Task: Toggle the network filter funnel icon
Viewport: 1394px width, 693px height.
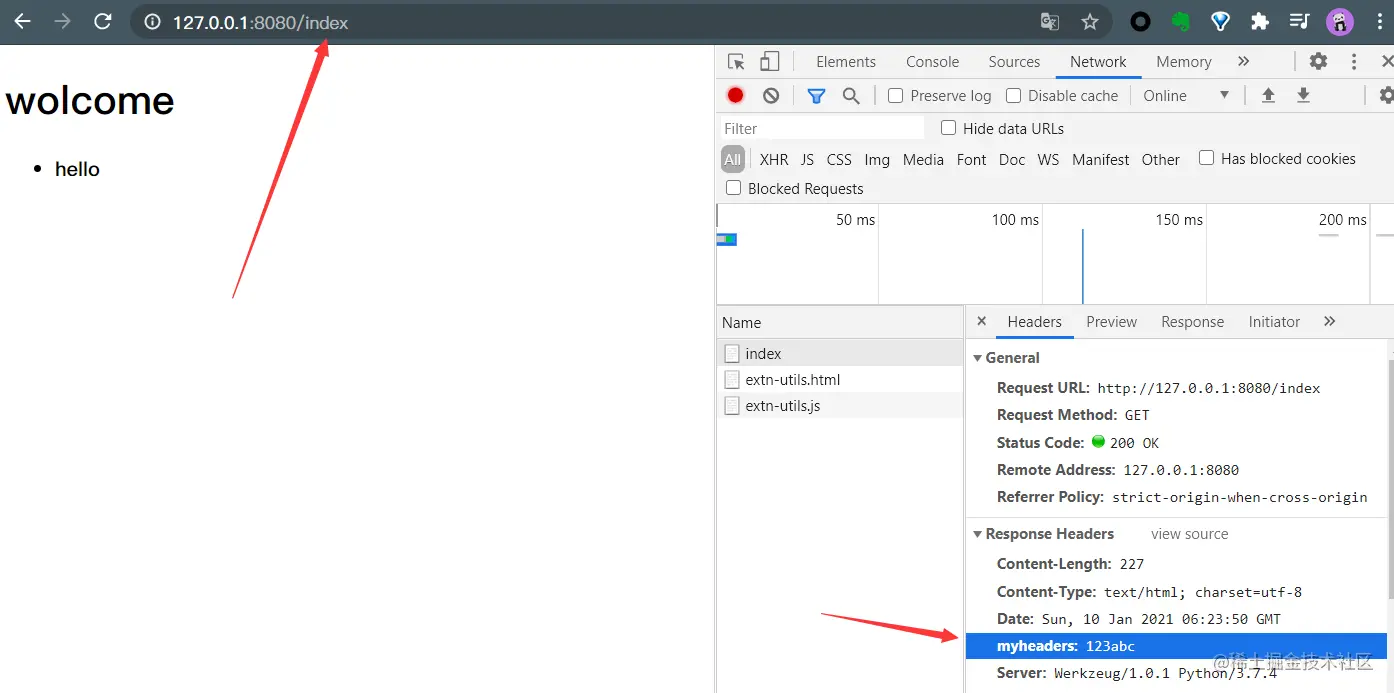Action: (x=816, y=96)
